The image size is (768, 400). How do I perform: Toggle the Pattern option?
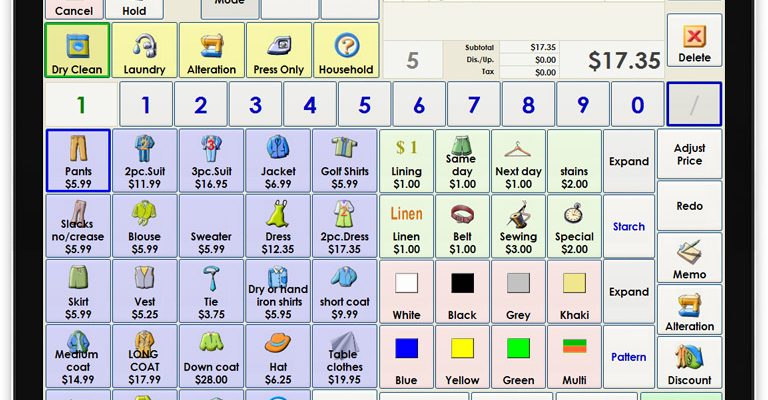[x=629, y=357]
